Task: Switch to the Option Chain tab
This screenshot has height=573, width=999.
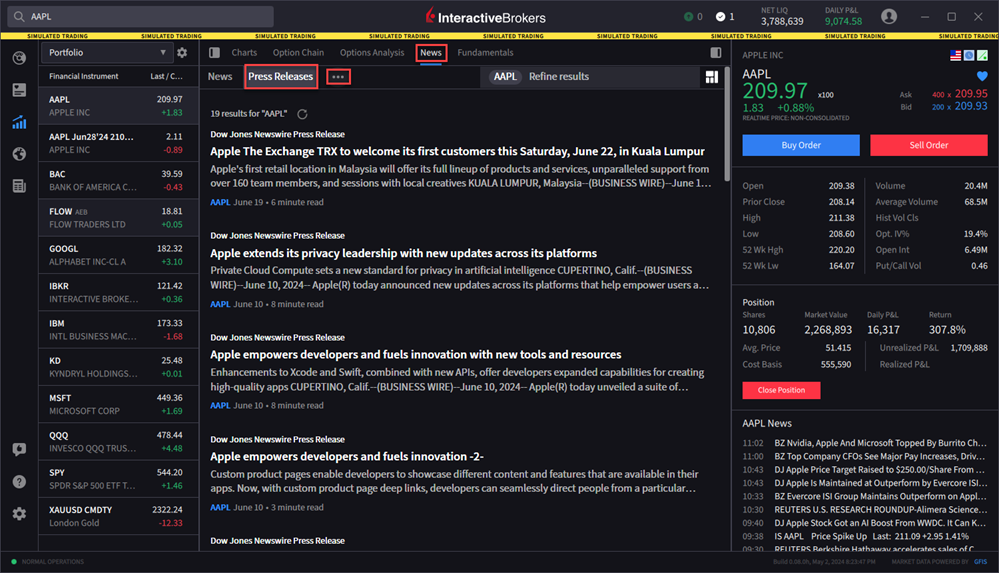Action: pyautogui.click(x=298, y=53)
